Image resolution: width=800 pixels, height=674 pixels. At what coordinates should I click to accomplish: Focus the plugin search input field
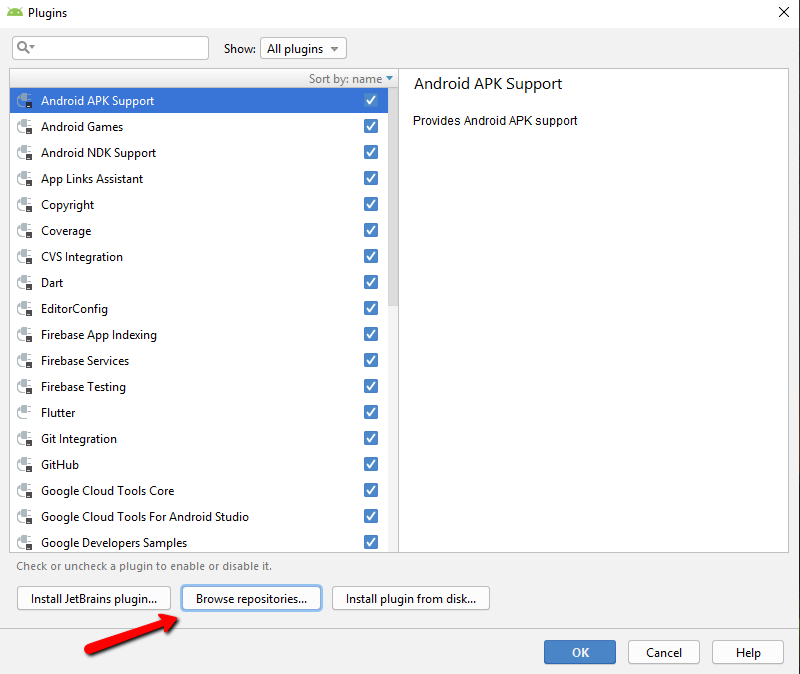click(110, 48)
